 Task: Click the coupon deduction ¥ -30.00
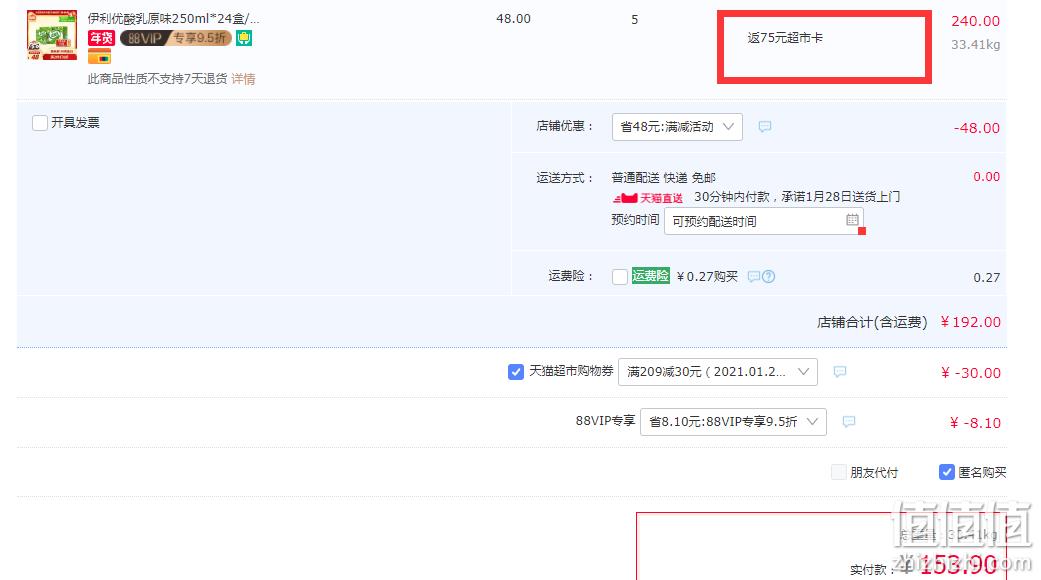[971, 373]
